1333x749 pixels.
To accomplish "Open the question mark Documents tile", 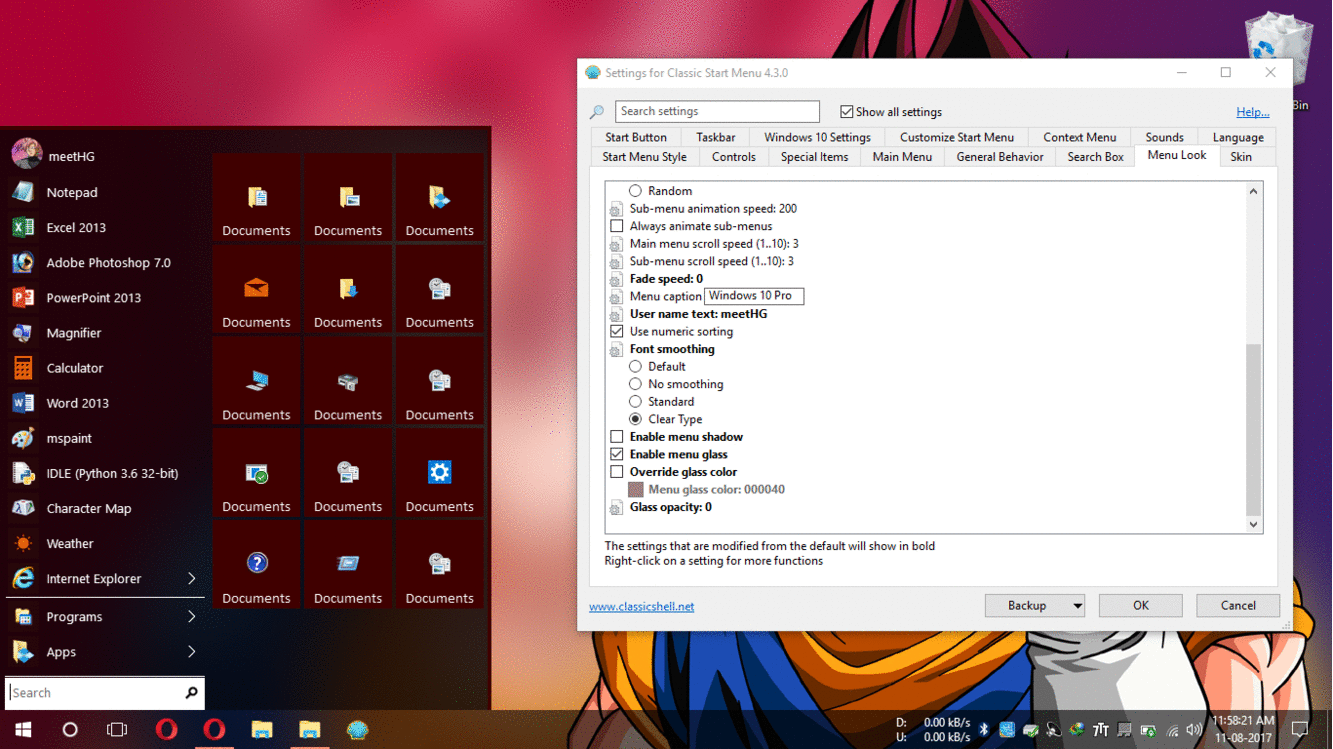I will click(257, 563).
